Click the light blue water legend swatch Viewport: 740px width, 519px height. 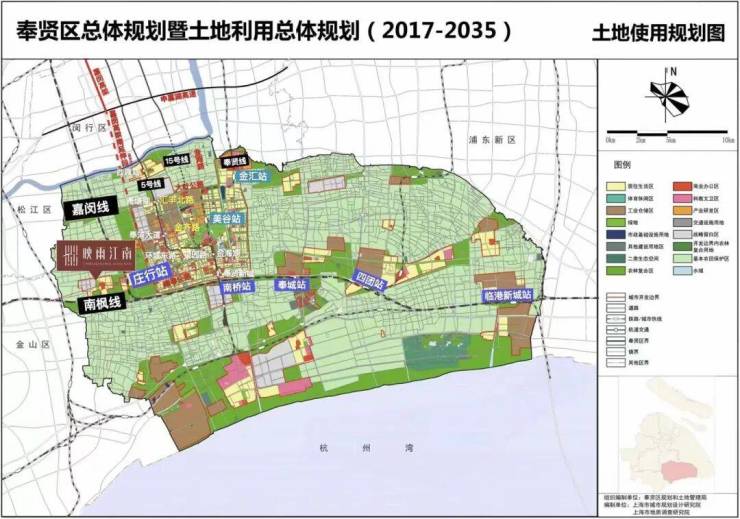[681, 270]
